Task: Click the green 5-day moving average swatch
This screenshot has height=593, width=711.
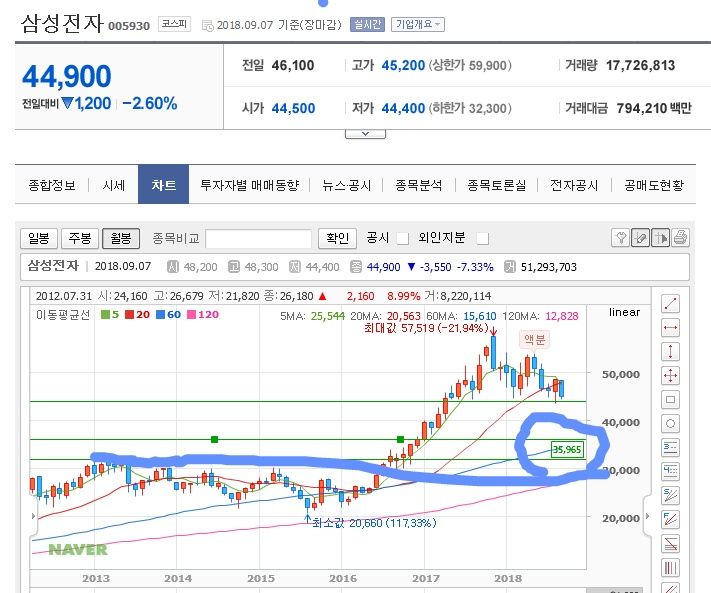Action: (x=105, y=314)
